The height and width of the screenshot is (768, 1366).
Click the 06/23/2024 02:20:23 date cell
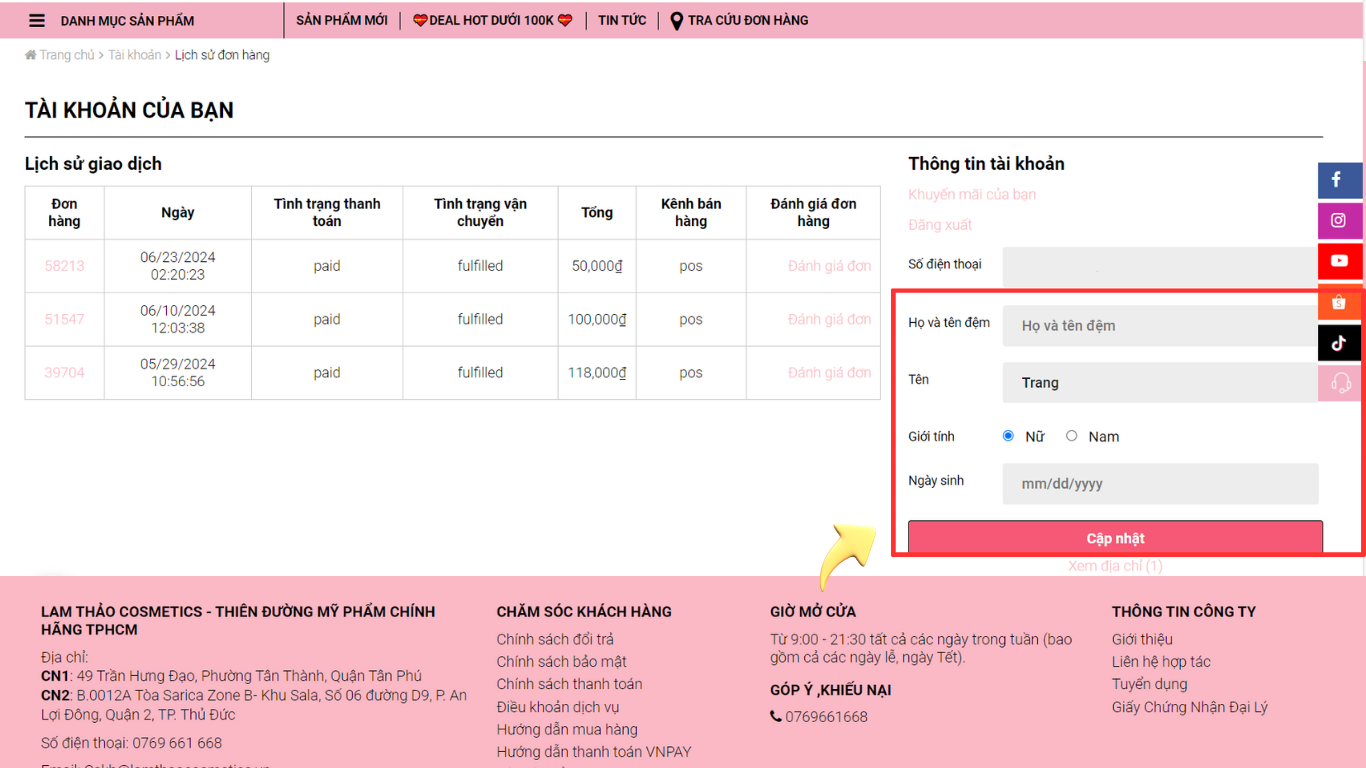[178, 266]
